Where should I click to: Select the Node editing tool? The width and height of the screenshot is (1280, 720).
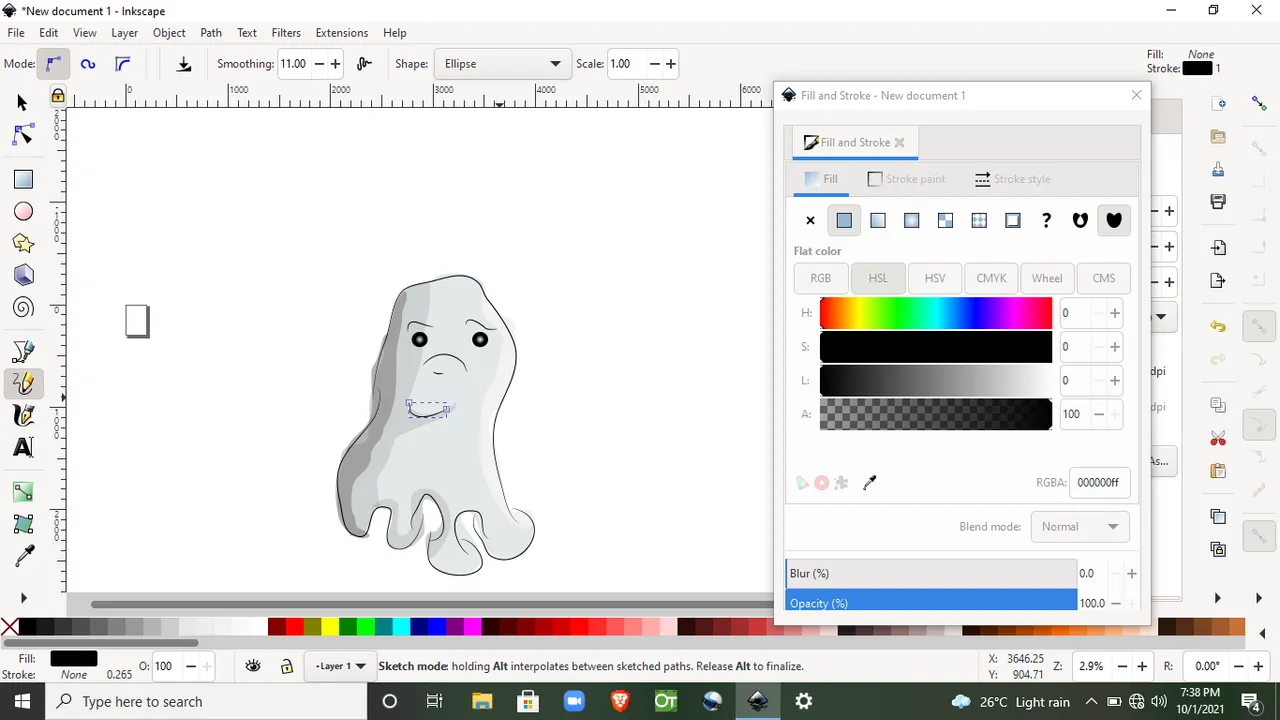tap(23, 135)
